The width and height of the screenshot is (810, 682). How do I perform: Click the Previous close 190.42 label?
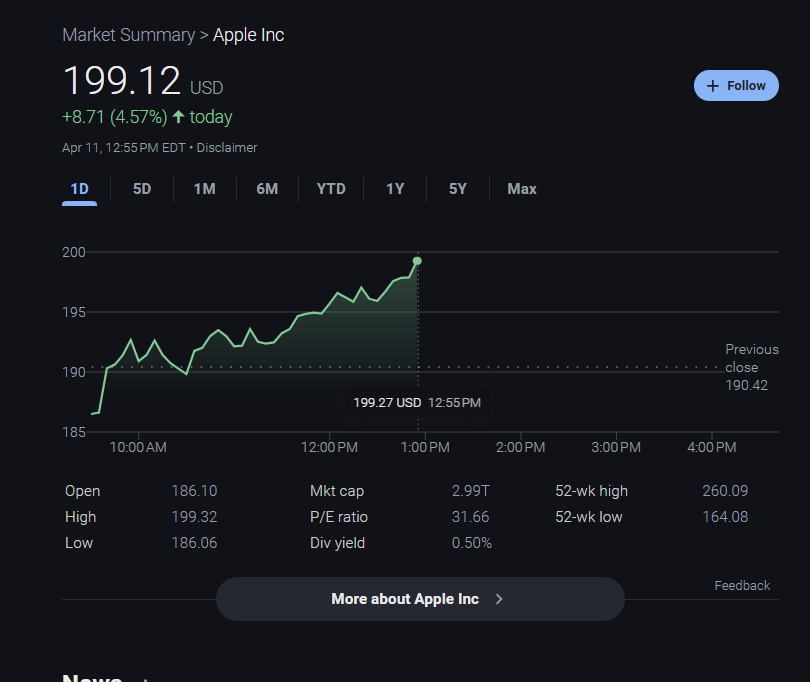[x=752, y=367]
